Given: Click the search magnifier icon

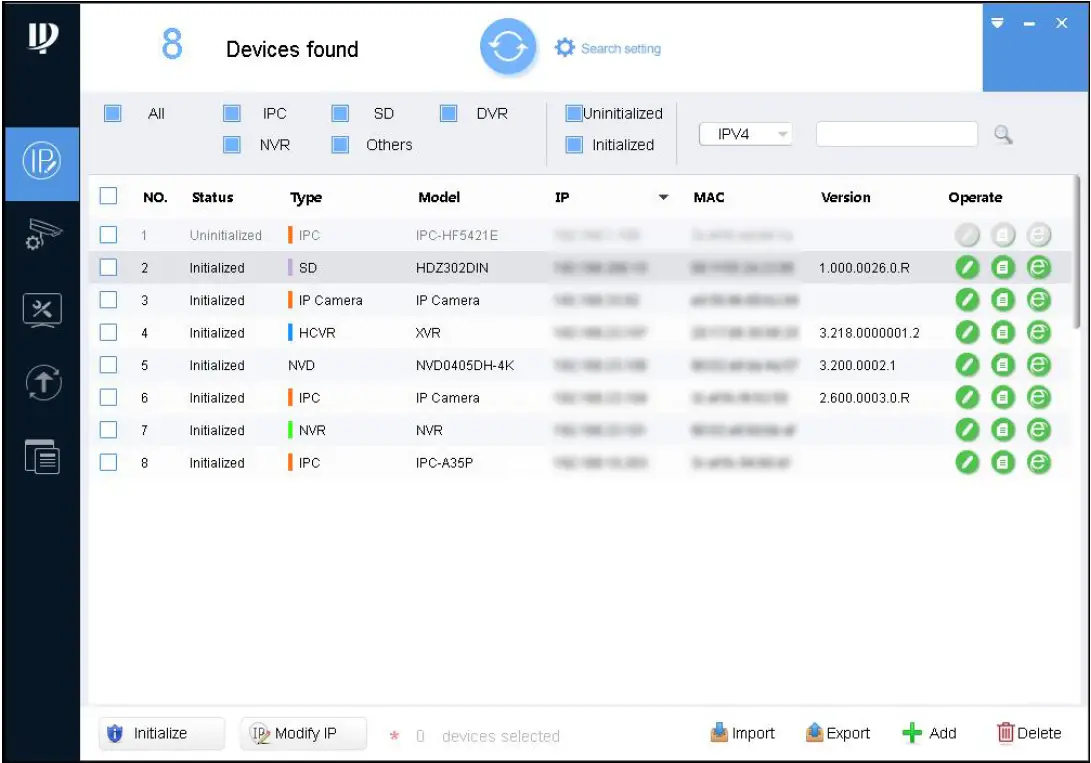Looking at the screenshot, I should 1002,135.
